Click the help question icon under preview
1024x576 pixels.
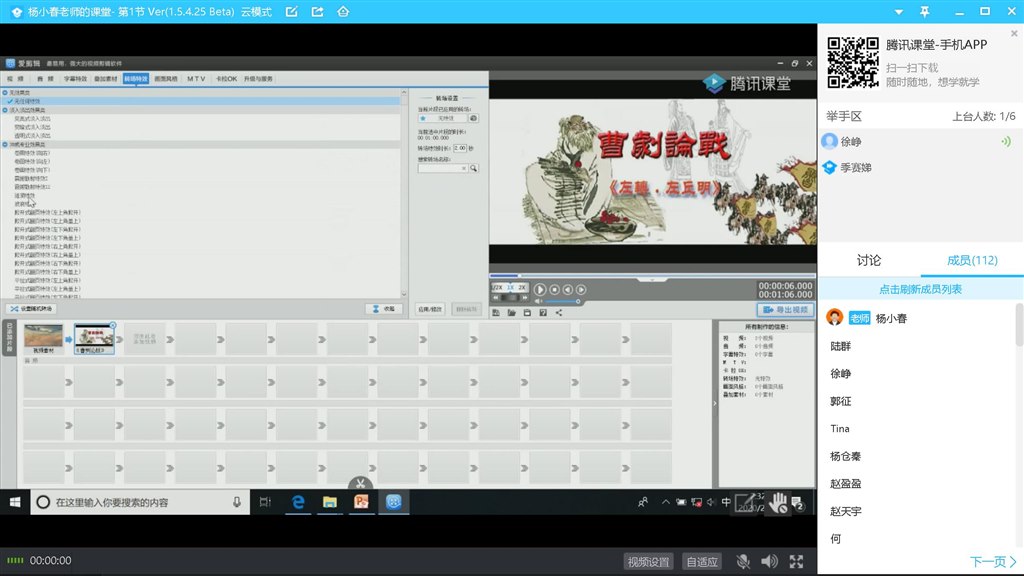coord(543,313)
